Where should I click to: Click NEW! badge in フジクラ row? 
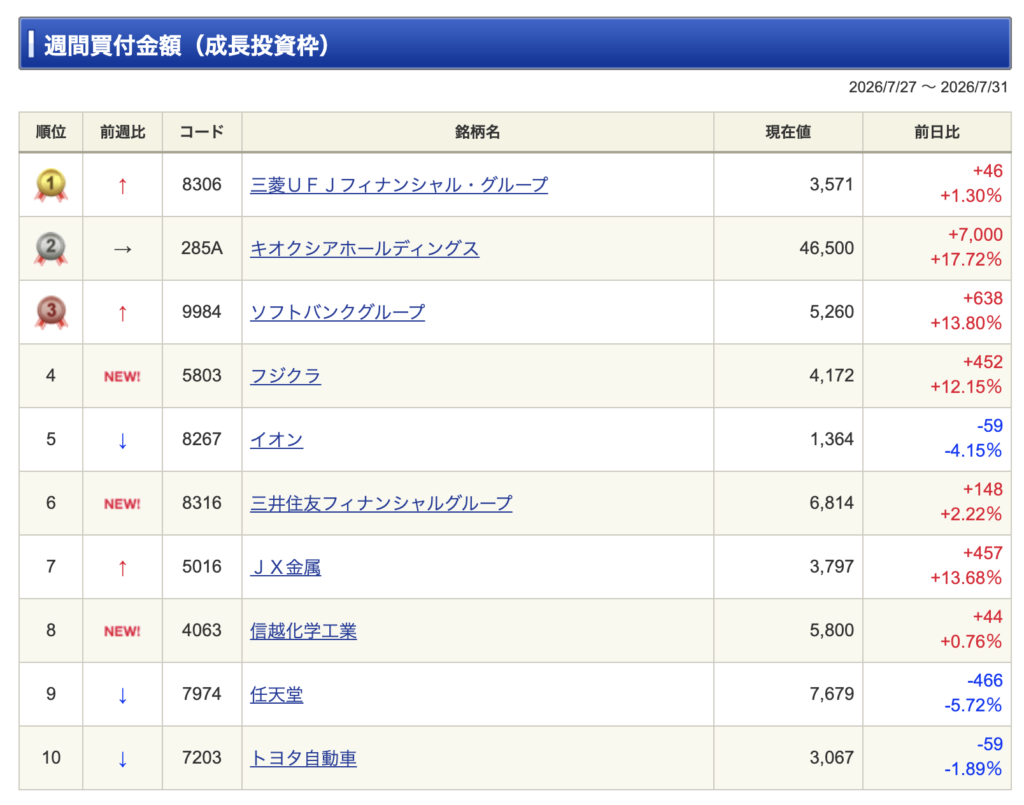coord(122,377)
